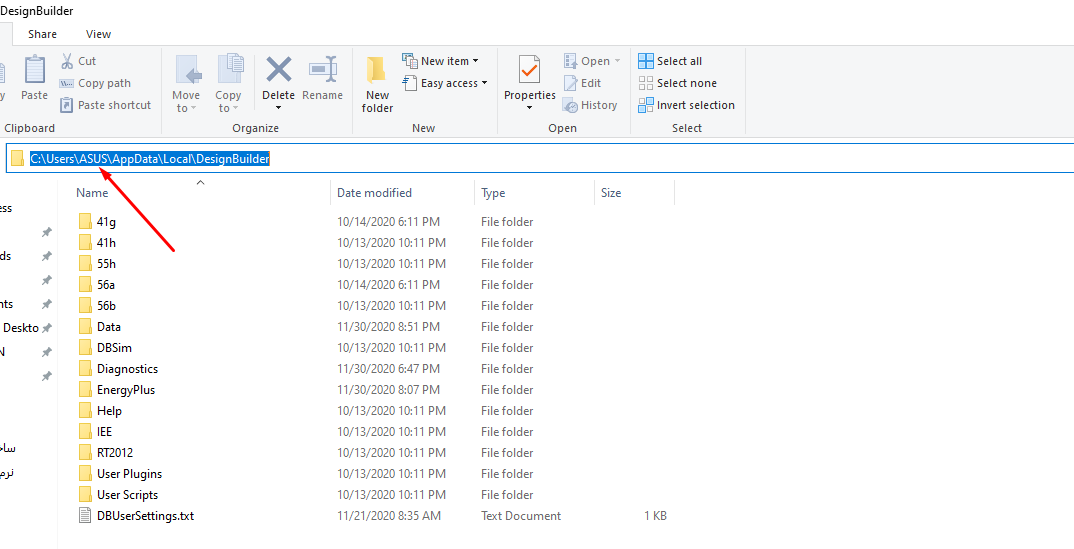The image size is (1074, 549).
Task: Click the History icon in Open group
Action: point(571,105)
